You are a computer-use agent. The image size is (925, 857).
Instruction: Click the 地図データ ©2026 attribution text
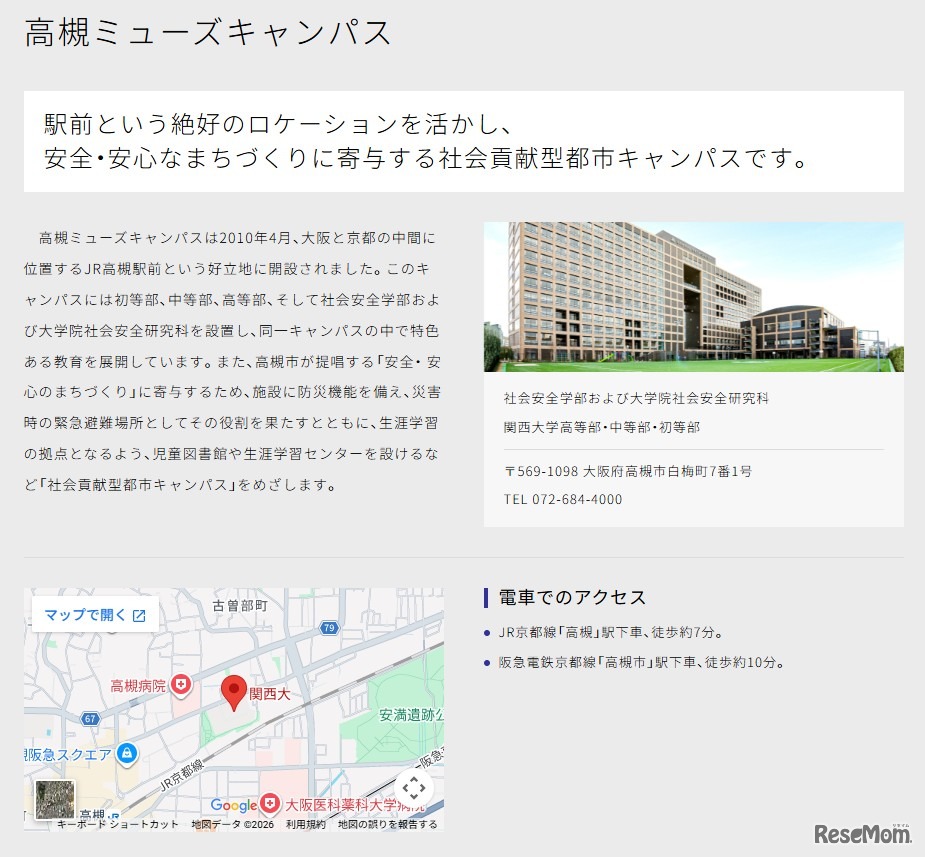point(232,824)
